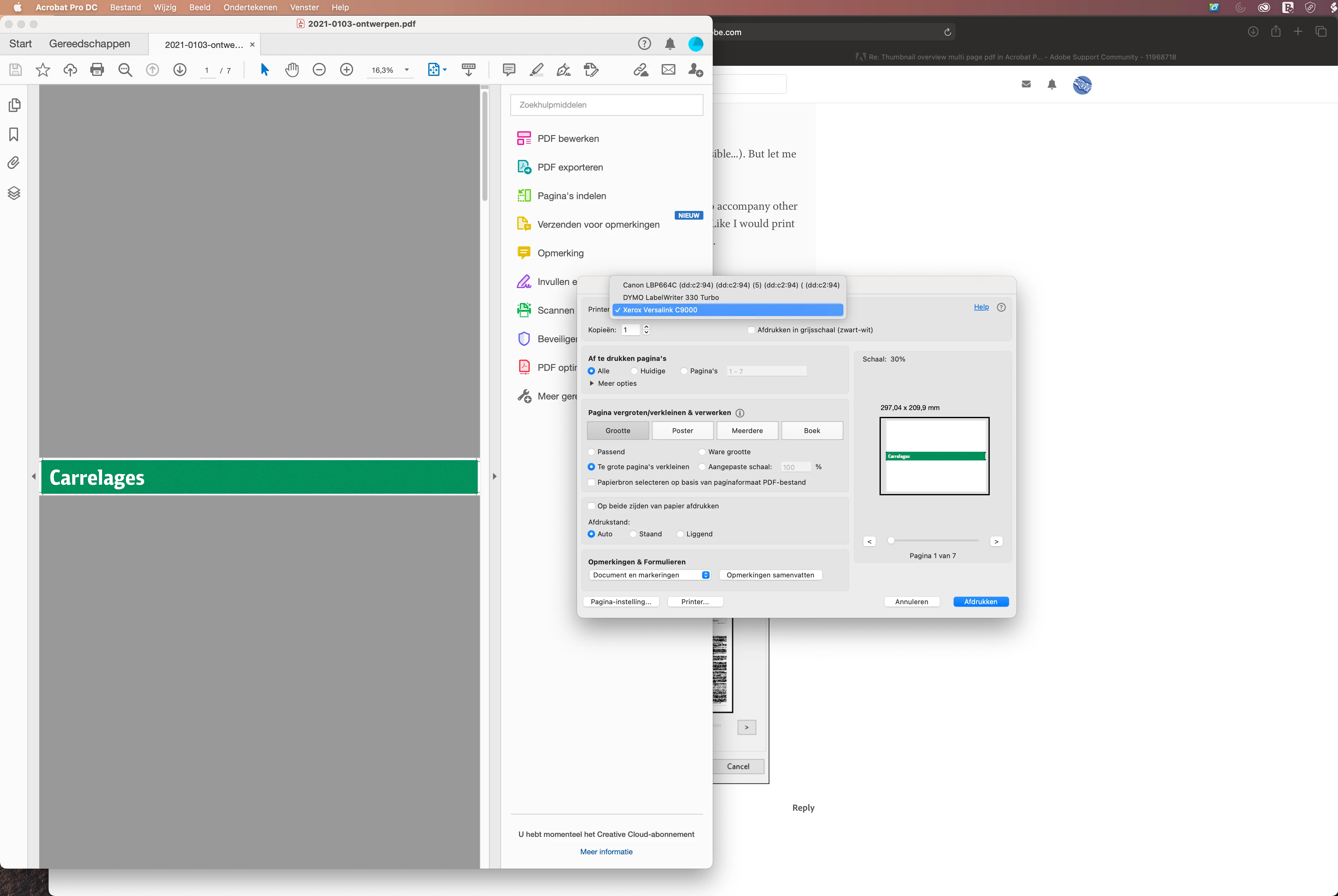
Task: Click the print icon in toolbar
Action: (97, 70)
